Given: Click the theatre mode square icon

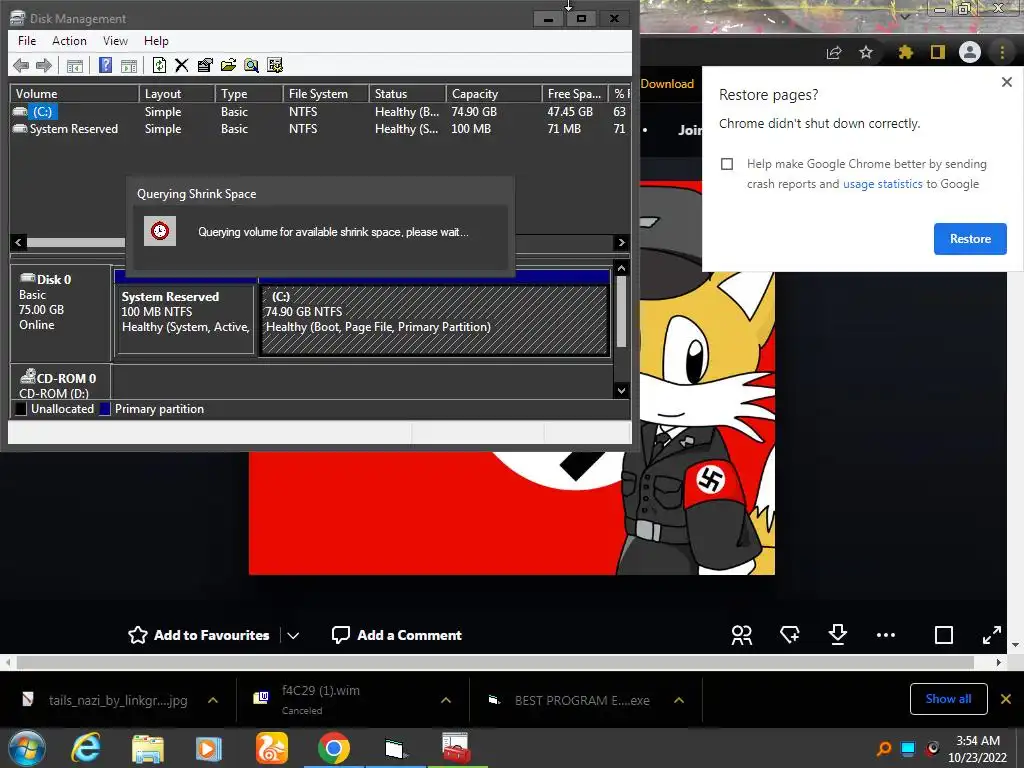Looking at the screenshot, I should pos(944,635).
